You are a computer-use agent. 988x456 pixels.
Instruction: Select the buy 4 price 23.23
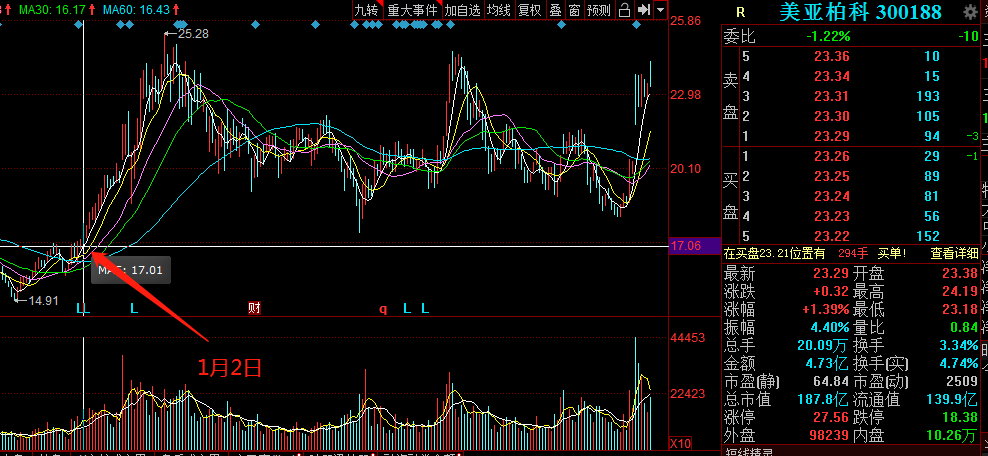[832, 216]
